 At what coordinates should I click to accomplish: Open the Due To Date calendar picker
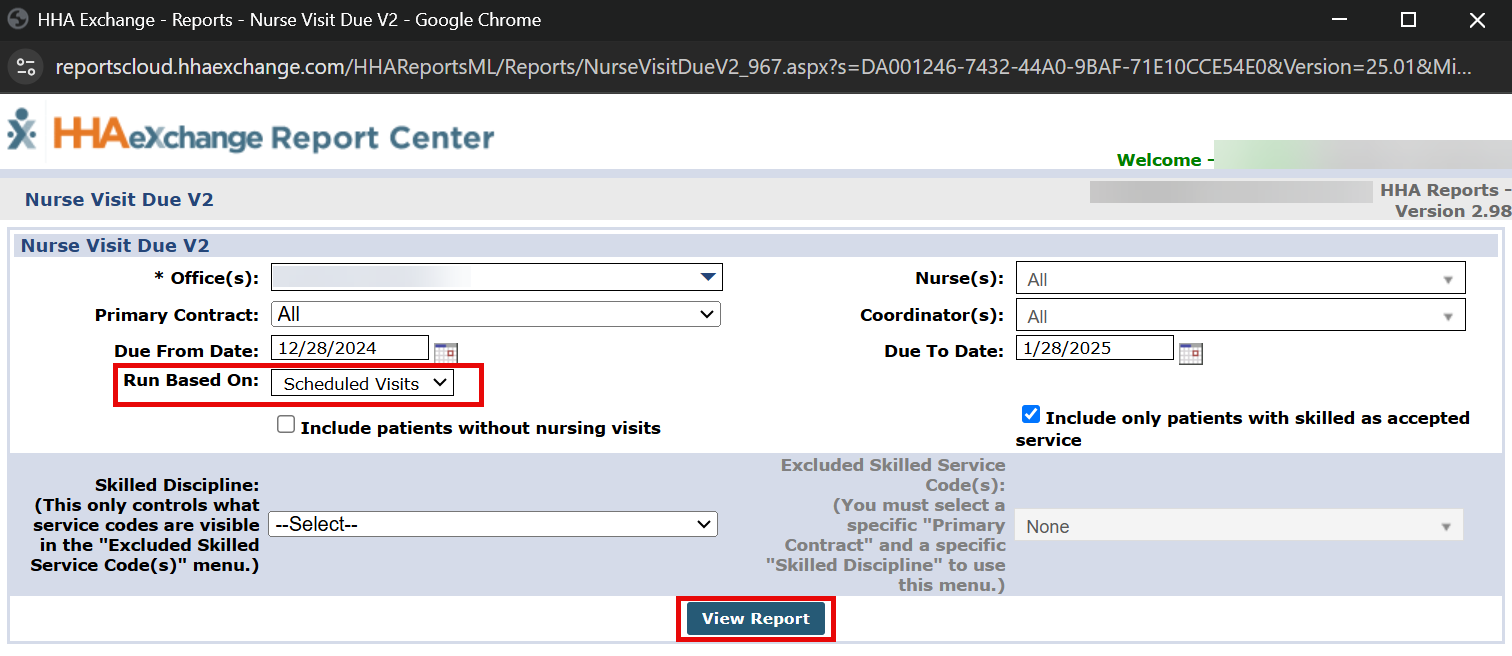coord(1190,352)
